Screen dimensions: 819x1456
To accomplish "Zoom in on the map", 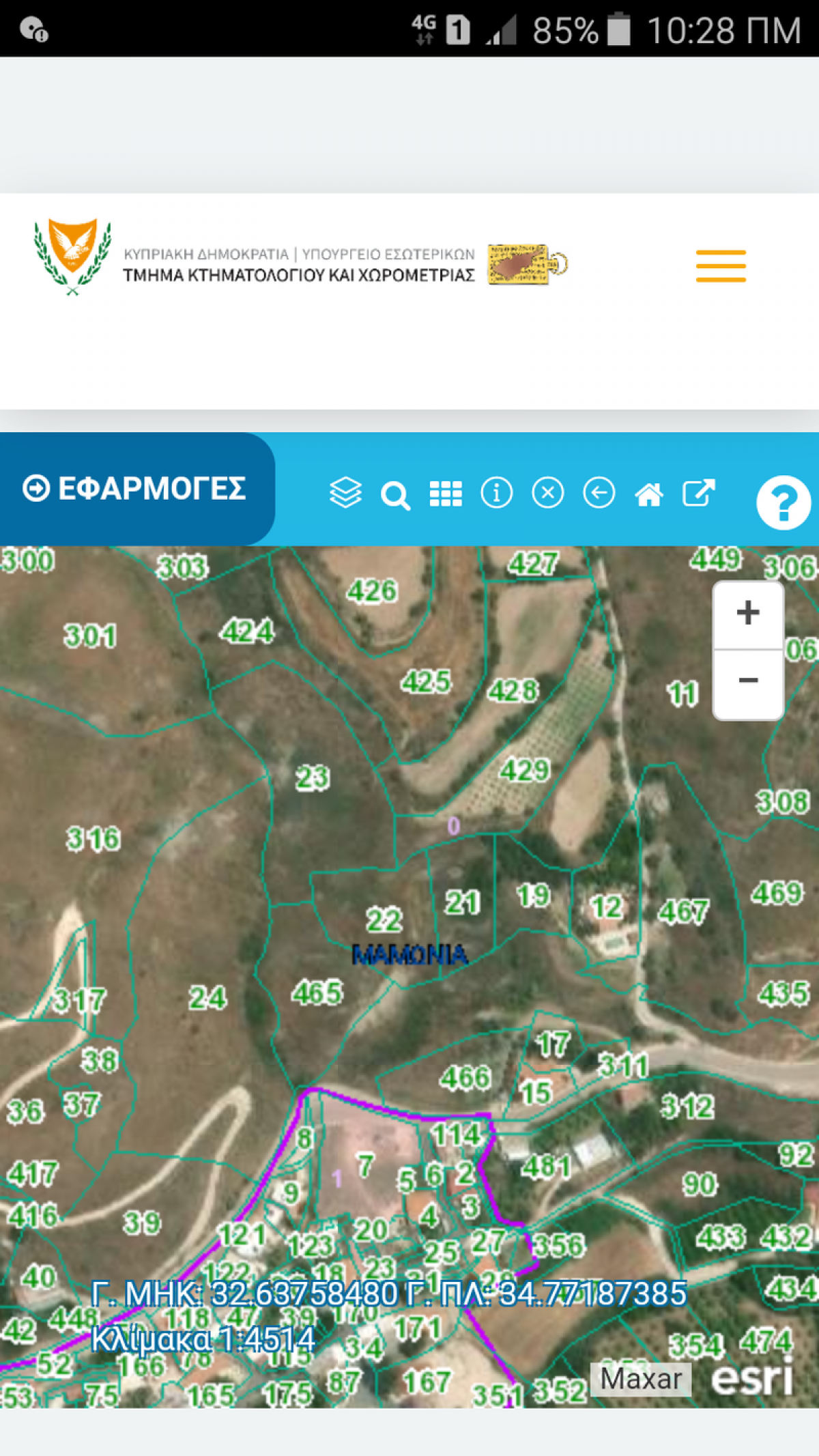I will pos(748,613).
